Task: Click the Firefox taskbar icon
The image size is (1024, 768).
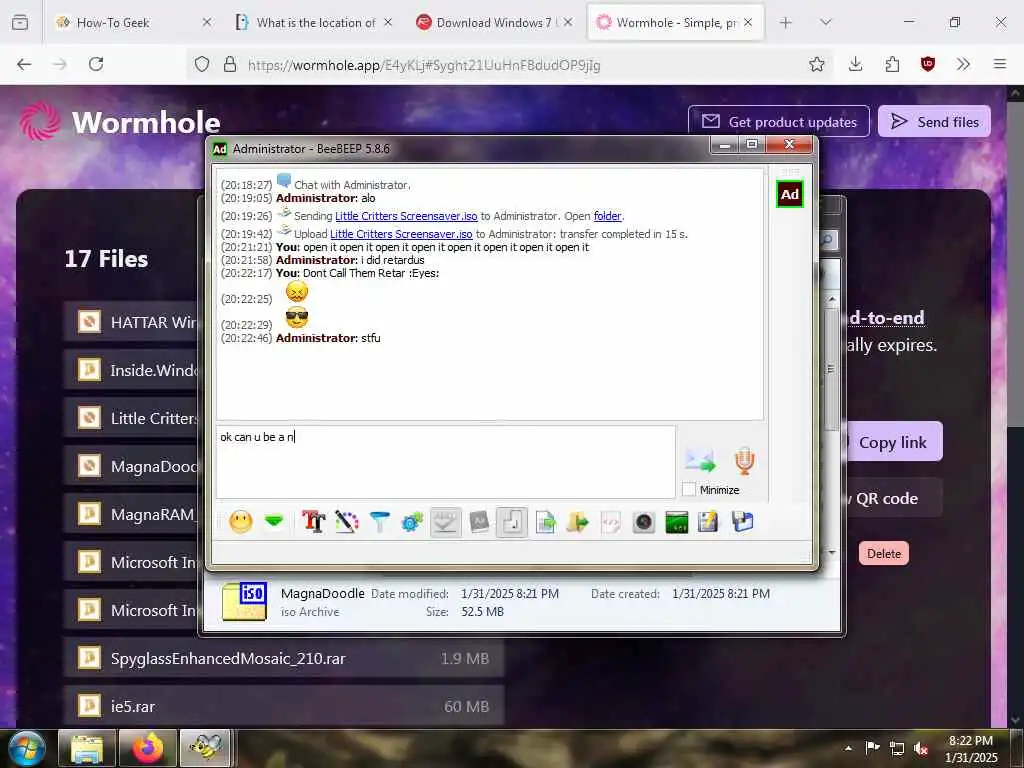Action: pos(148,748)
